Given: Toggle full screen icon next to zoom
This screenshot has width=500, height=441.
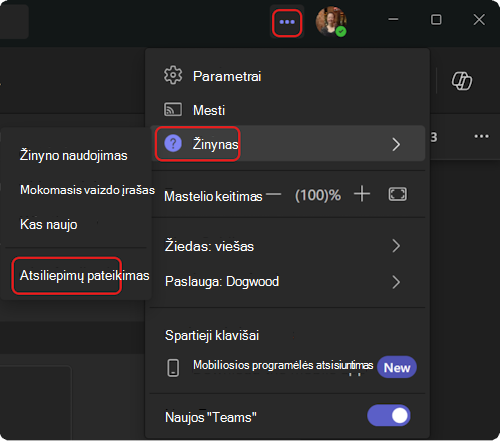Looking at the screenshot, I should click(398, 194).
